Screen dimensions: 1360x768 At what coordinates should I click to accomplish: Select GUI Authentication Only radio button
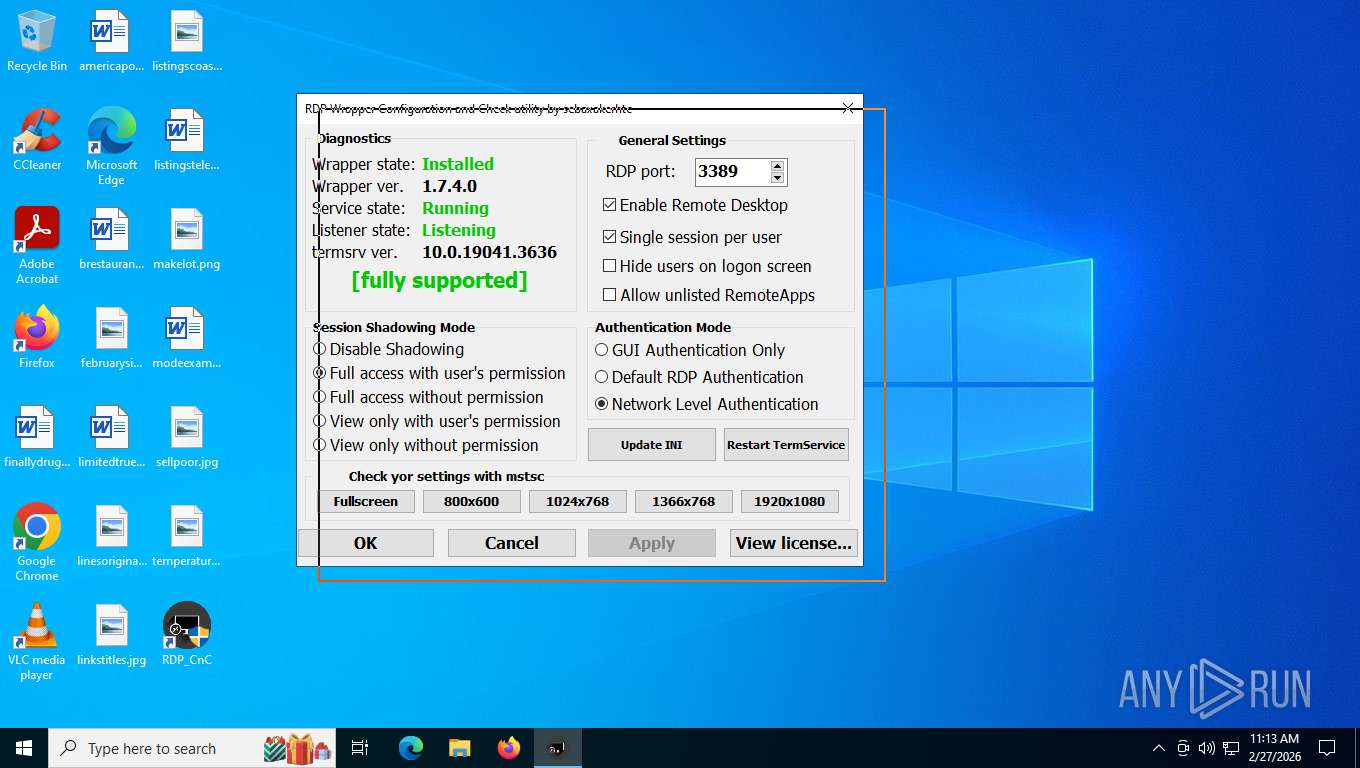(690, 350)
